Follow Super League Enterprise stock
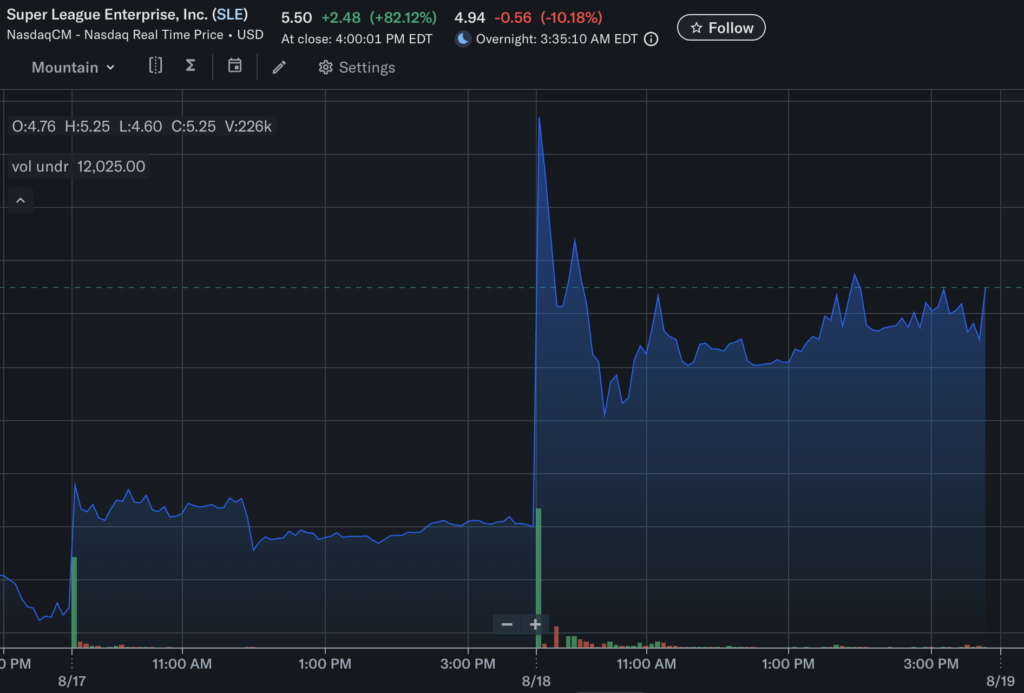The image size is (1024, 693). tap(721, 27)
